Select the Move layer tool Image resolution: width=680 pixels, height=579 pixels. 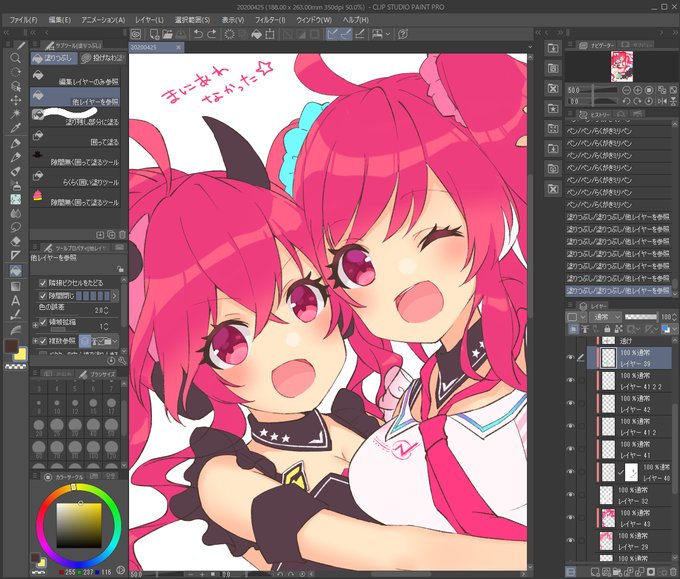pyautogui.click(x=16, y=100)
